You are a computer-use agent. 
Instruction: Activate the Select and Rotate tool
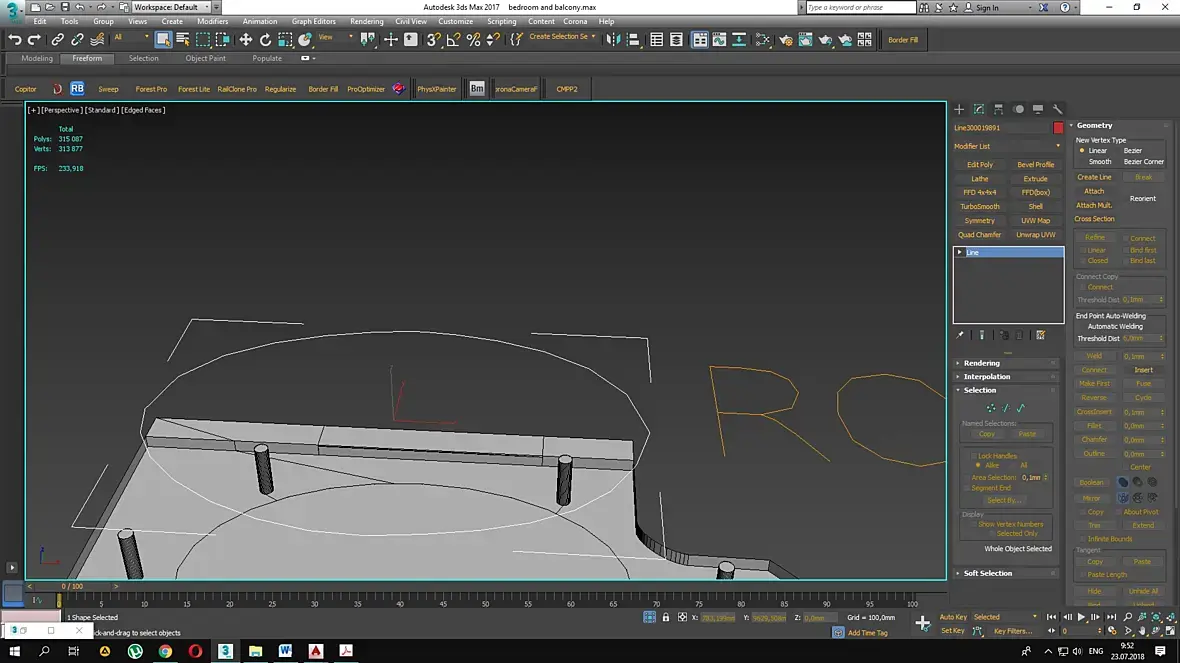(x=266, y=40)
